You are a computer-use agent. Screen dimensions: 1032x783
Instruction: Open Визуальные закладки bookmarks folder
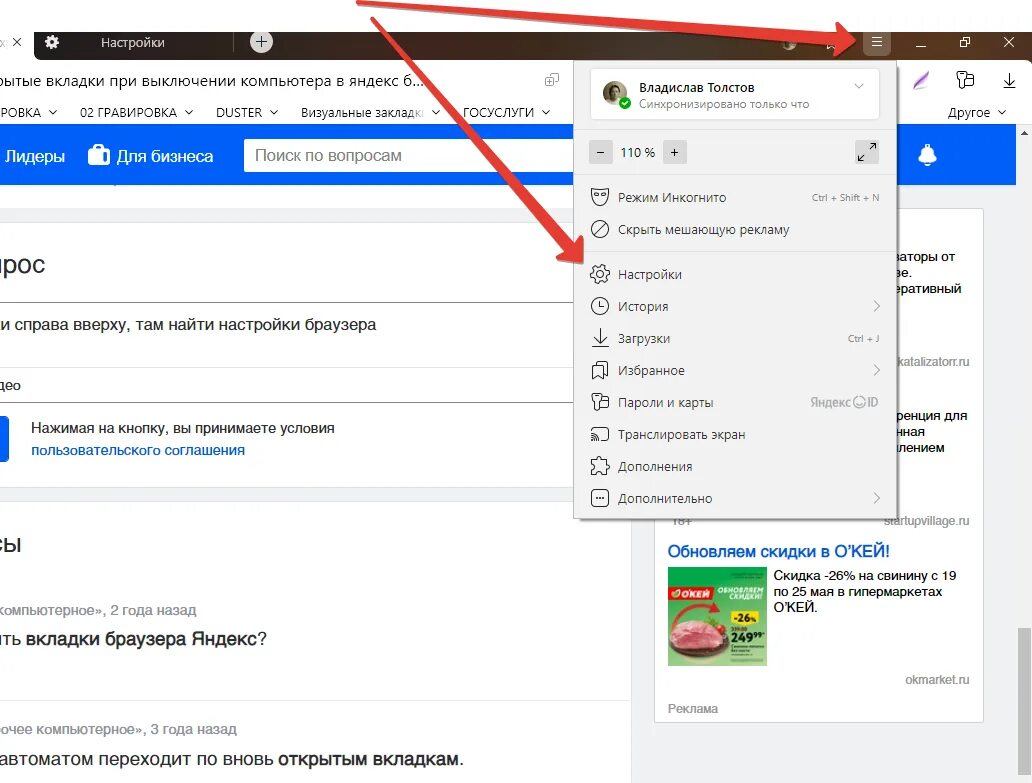[370, 113]
